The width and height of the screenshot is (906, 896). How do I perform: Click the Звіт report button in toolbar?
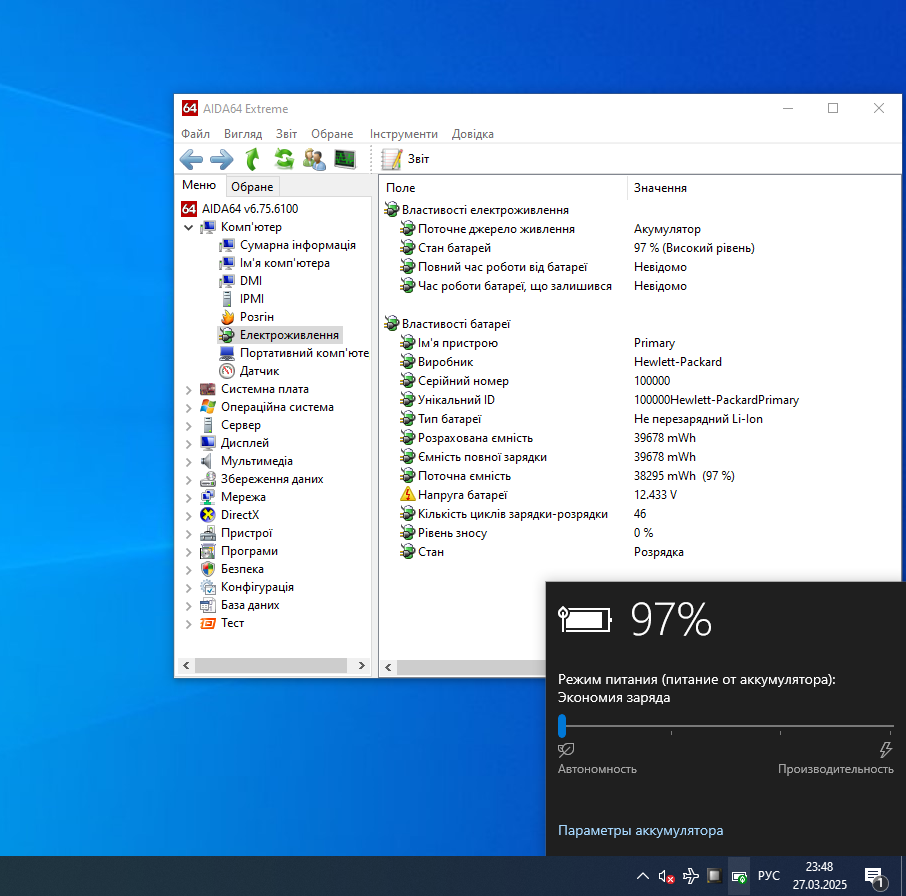tap(406, 159)
